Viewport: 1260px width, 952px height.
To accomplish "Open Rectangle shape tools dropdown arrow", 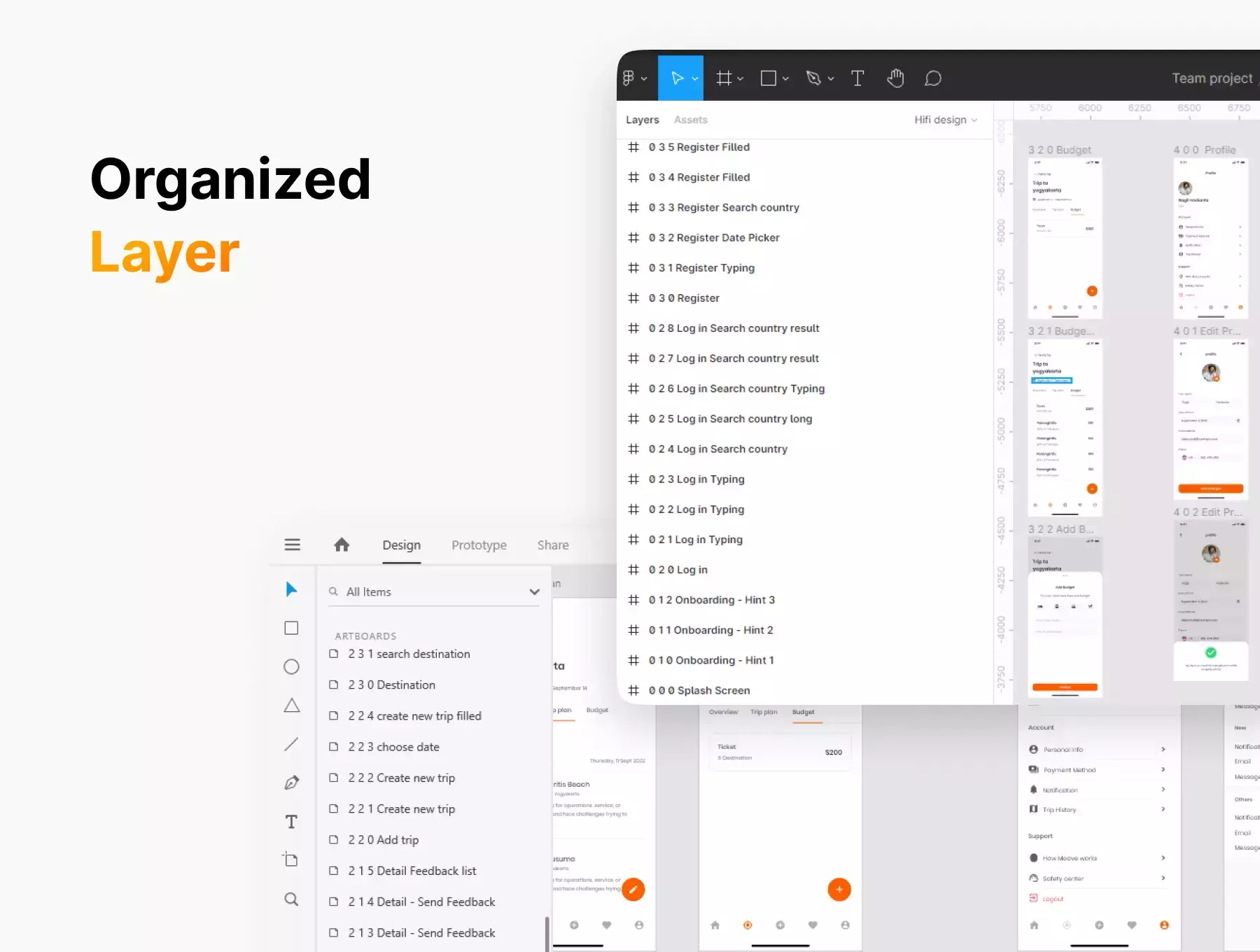I will pyautogui.click(x=785, y=78).
